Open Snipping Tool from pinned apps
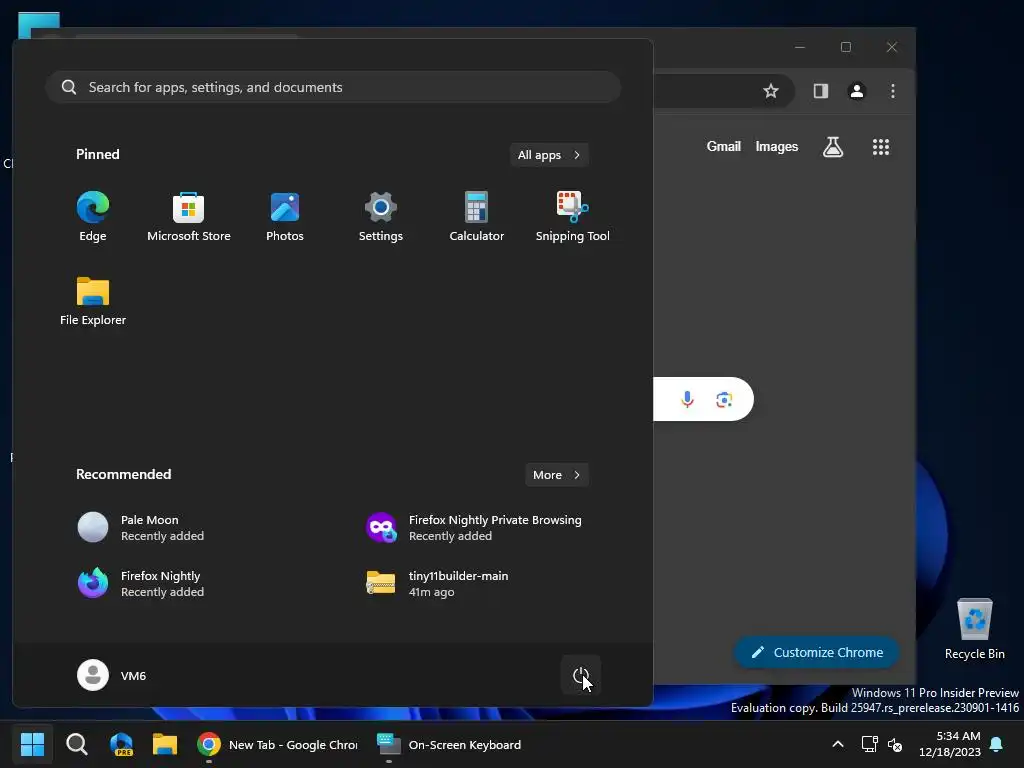Screen dimensions: 1024x768 pyautogui.click(x=573, y=216)
